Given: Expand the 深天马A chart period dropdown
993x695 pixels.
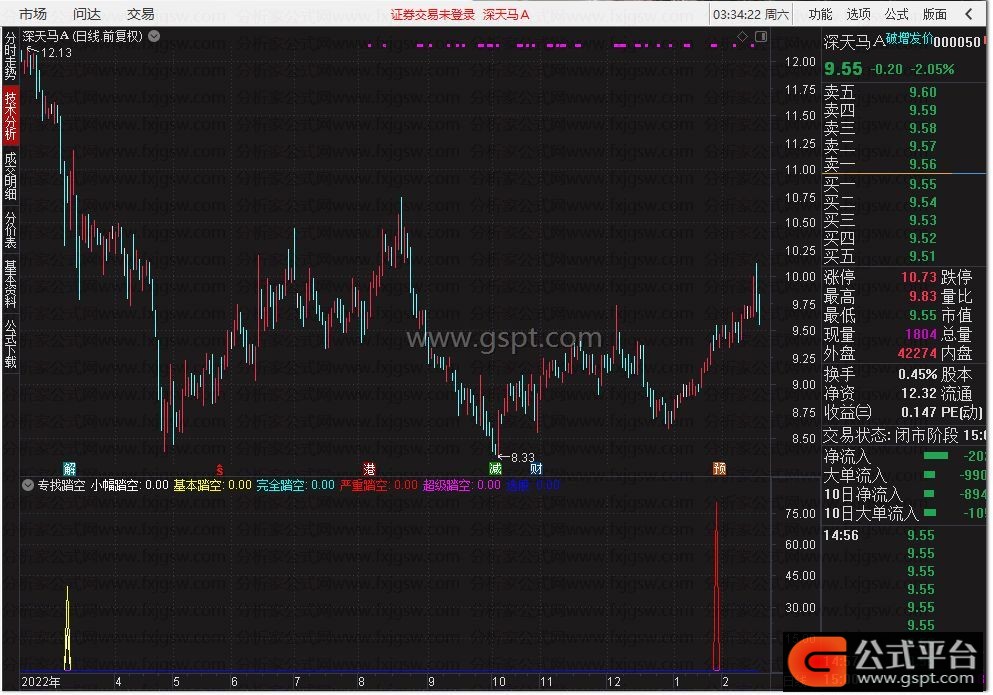Looking at the screenshot, I should point(154,36).
